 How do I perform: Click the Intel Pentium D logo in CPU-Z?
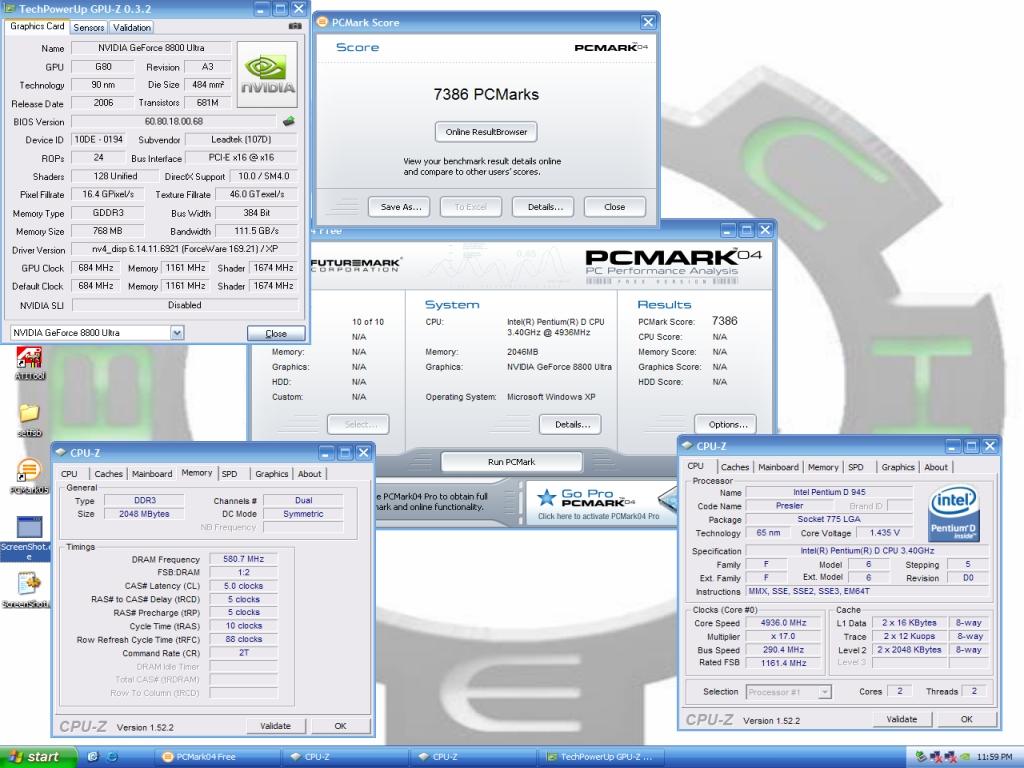(x=953, y=513)
